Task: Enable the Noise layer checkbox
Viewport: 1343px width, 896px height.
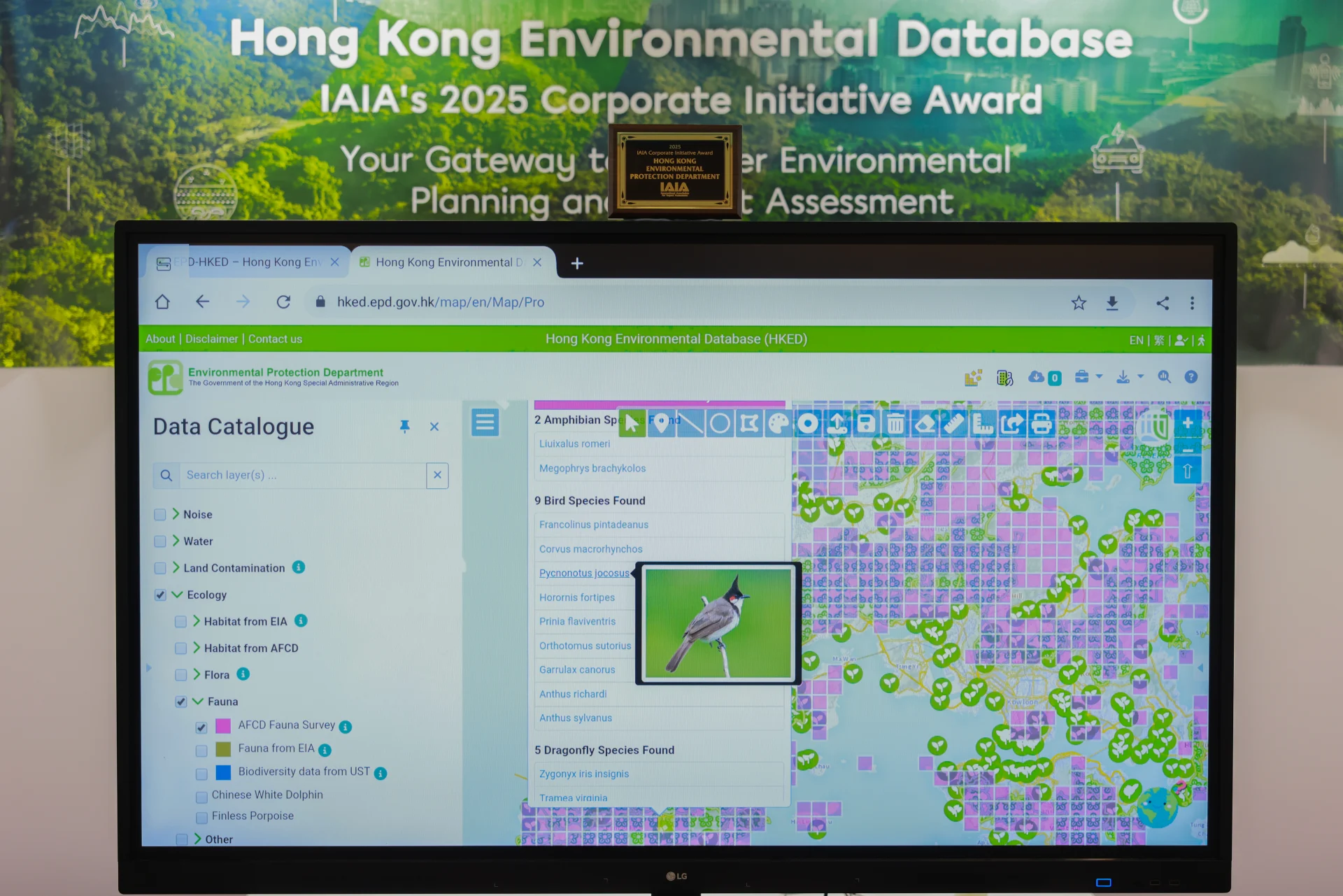Action: coord(160,515)
